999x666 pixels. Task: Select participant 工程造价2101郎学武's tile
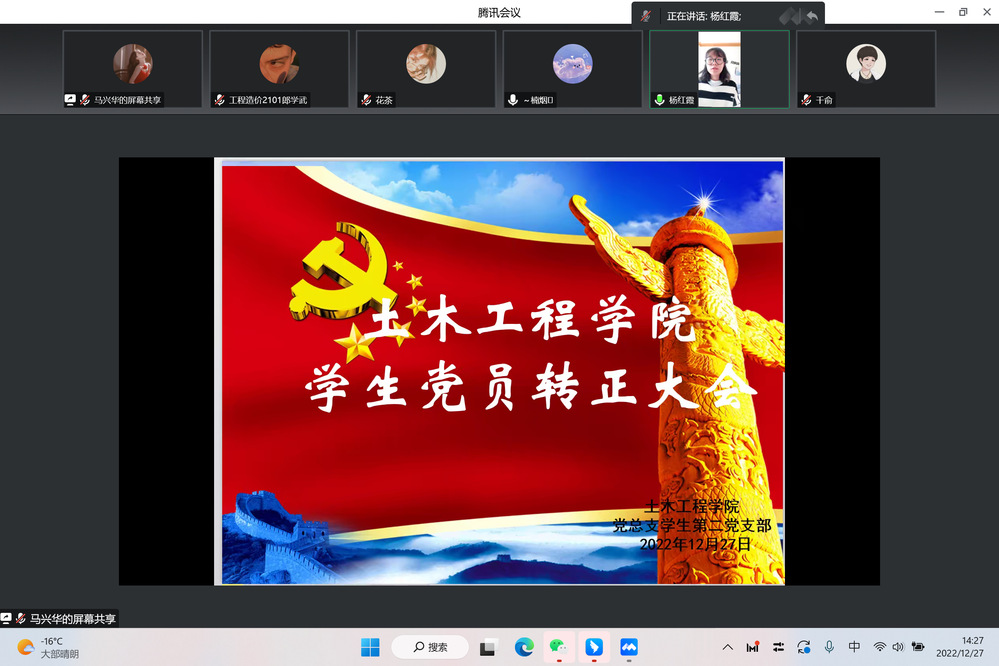279,68
